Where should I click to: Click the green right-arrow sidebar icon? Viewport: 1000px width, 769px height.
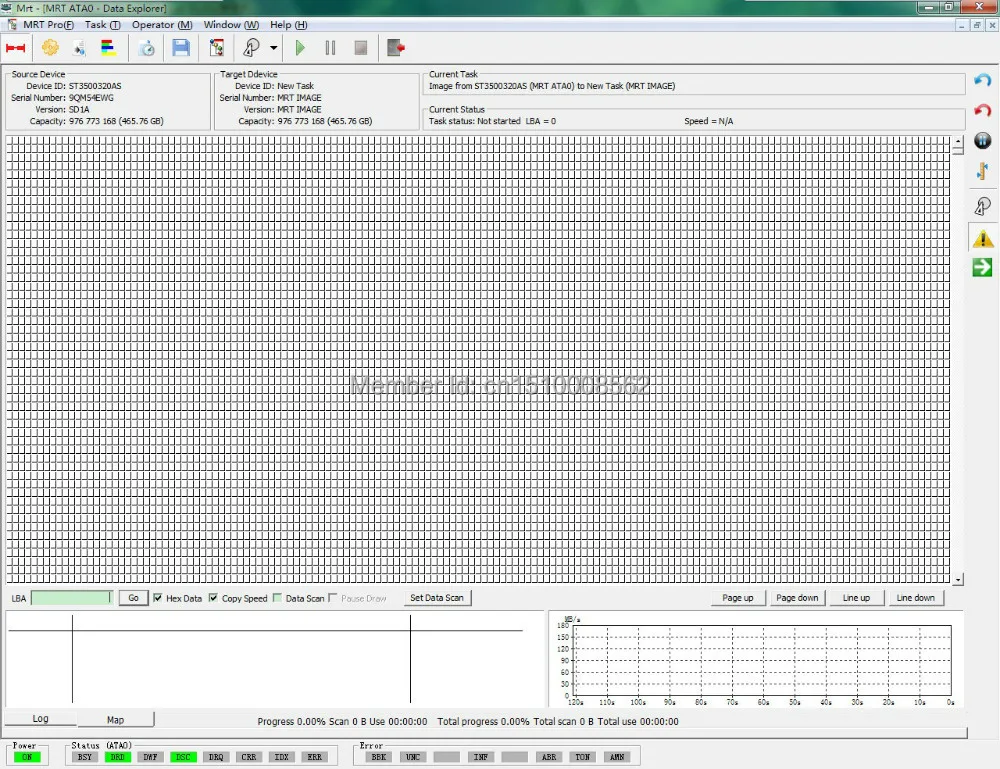tap(982, 267)
